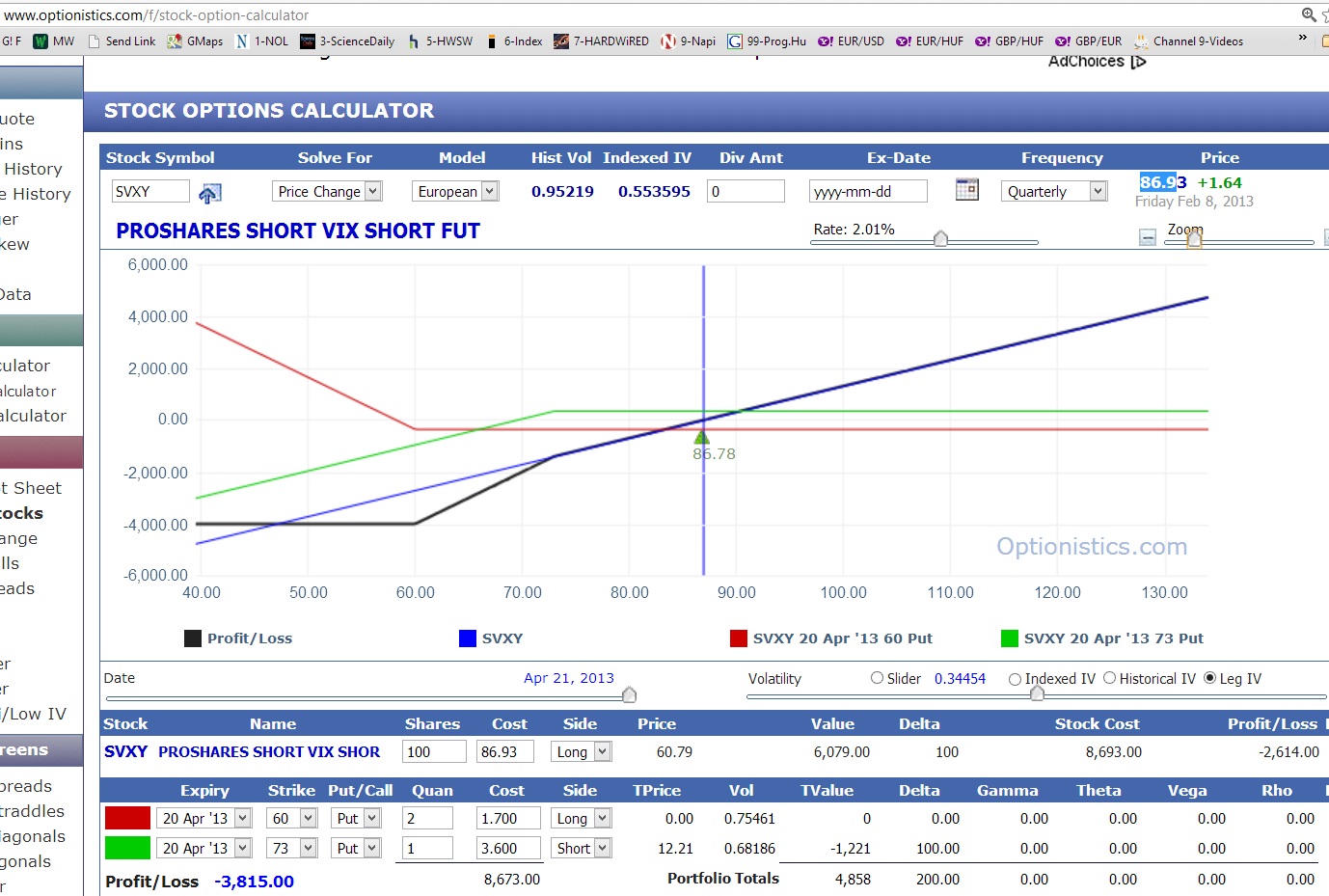Click PROSHARES SHORT VIX SHOR name link
Screen dimensions: 1329x896
point(269,751)
